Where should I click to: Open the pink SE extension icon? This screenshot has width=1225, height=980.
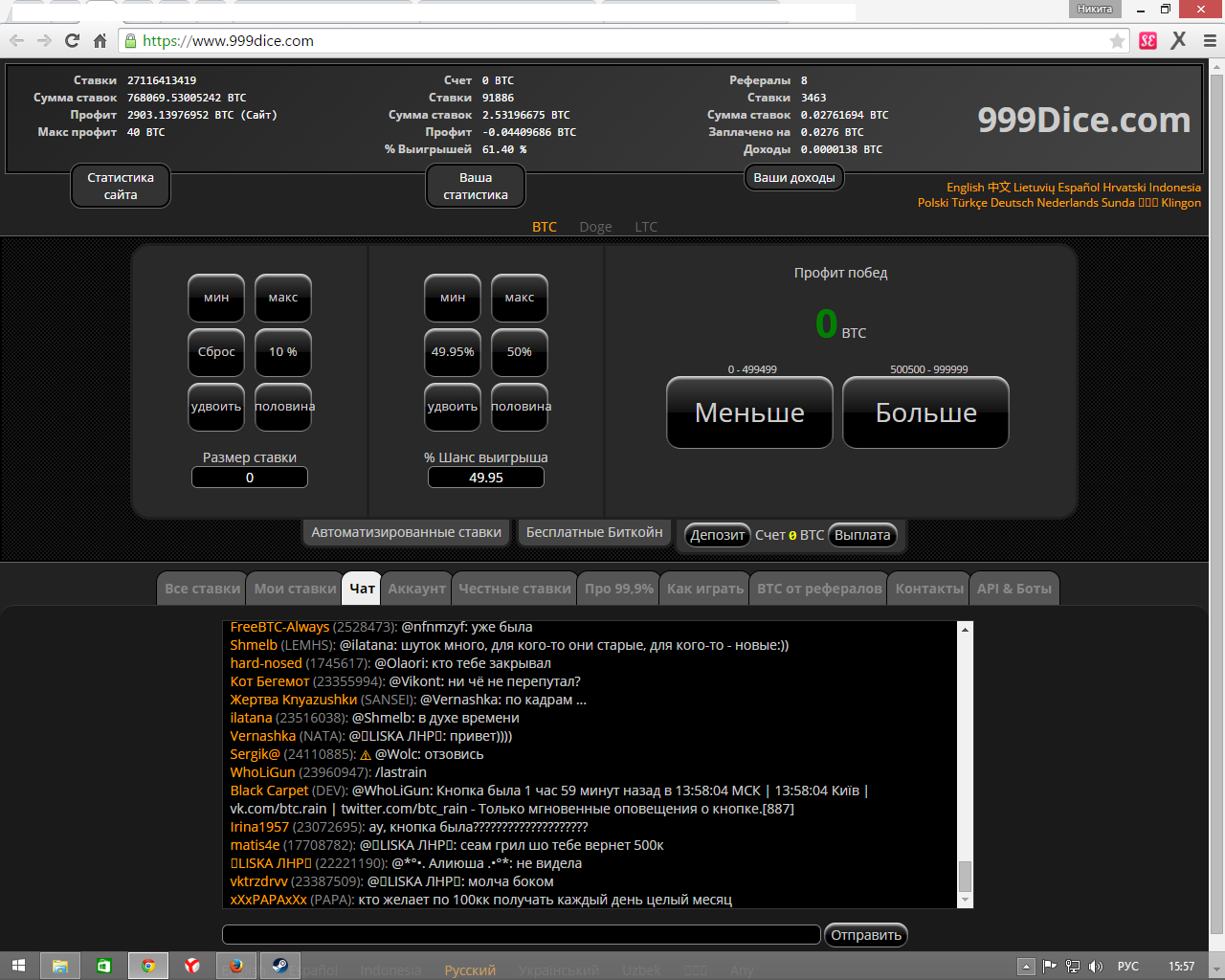[x=1148, y=40]
